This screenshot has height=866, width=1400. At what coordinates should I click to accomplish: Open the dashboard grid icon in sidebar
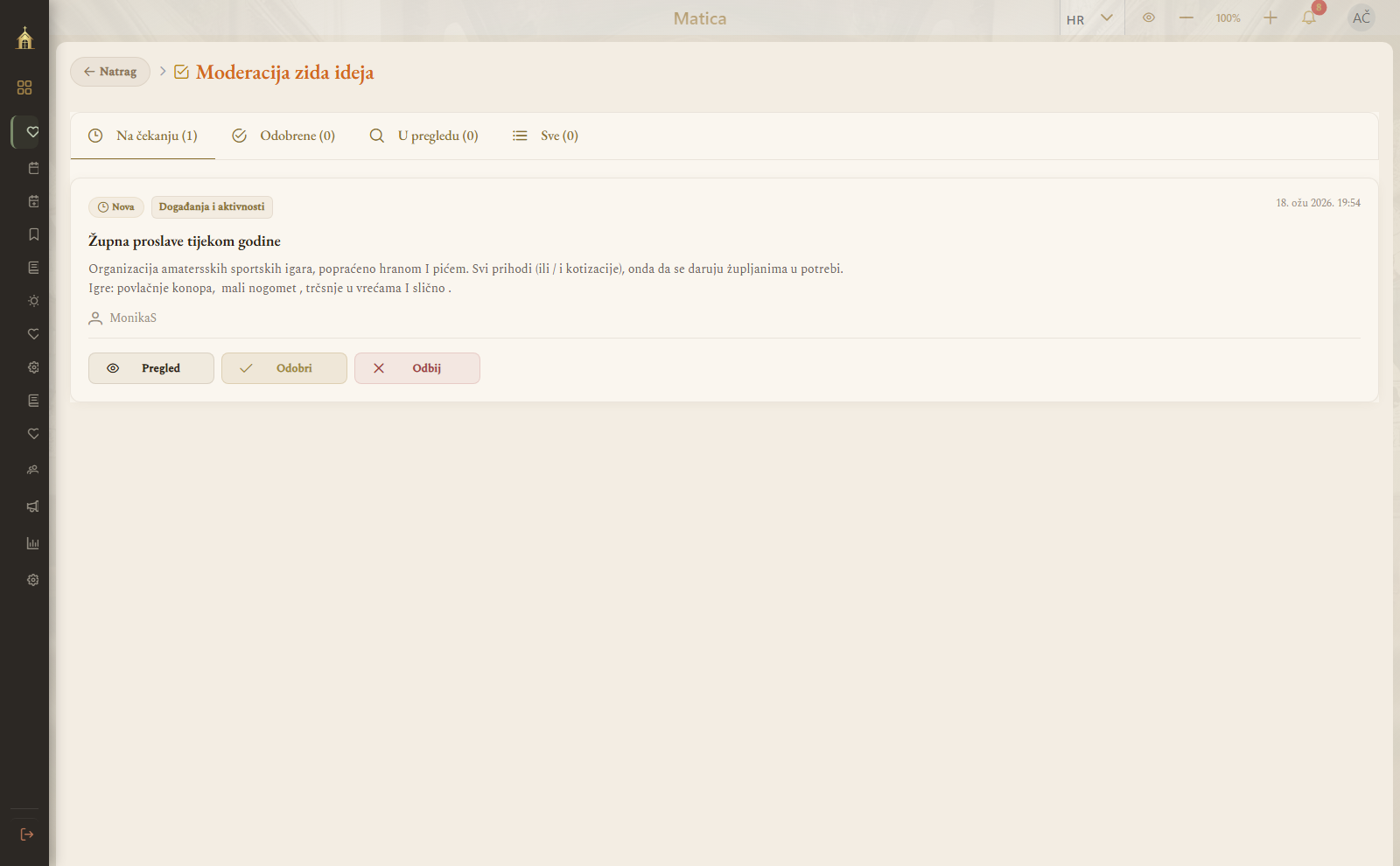24,87
